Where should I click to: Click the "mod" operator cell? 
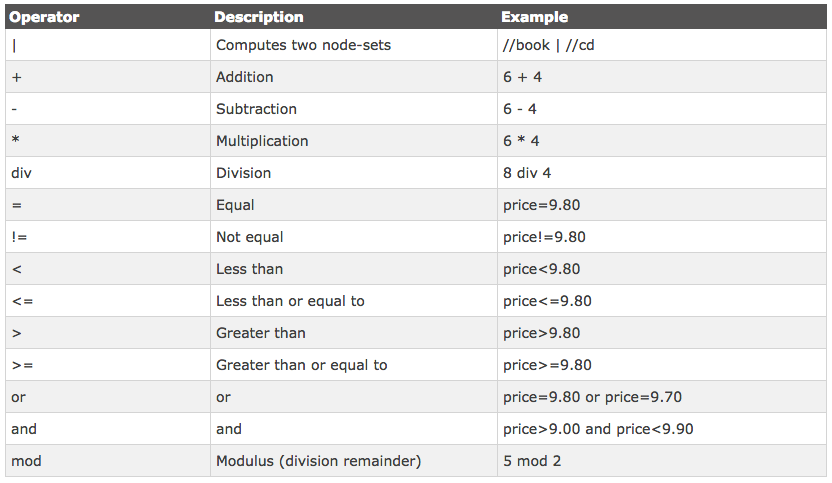[24, 461]
